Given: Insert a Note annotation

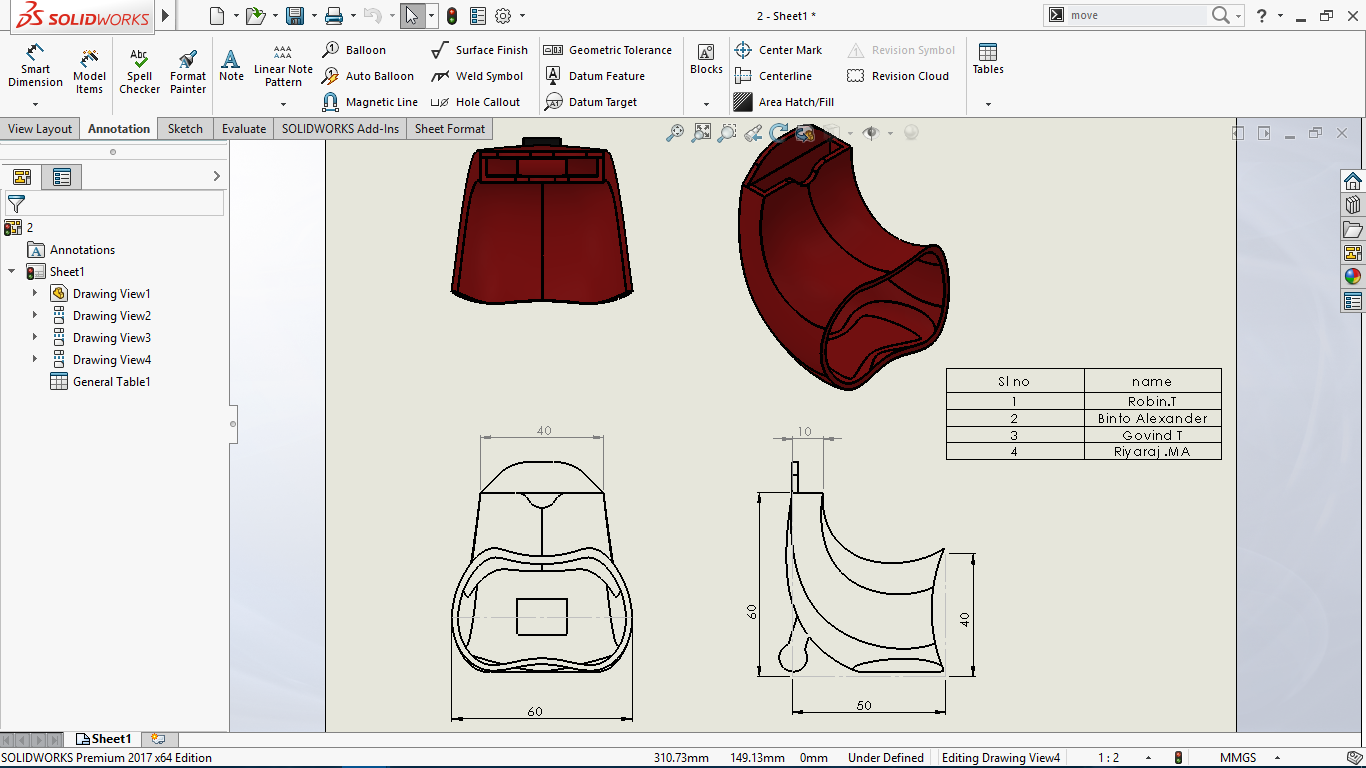Looking at the screenshot, I should [231, 65].
